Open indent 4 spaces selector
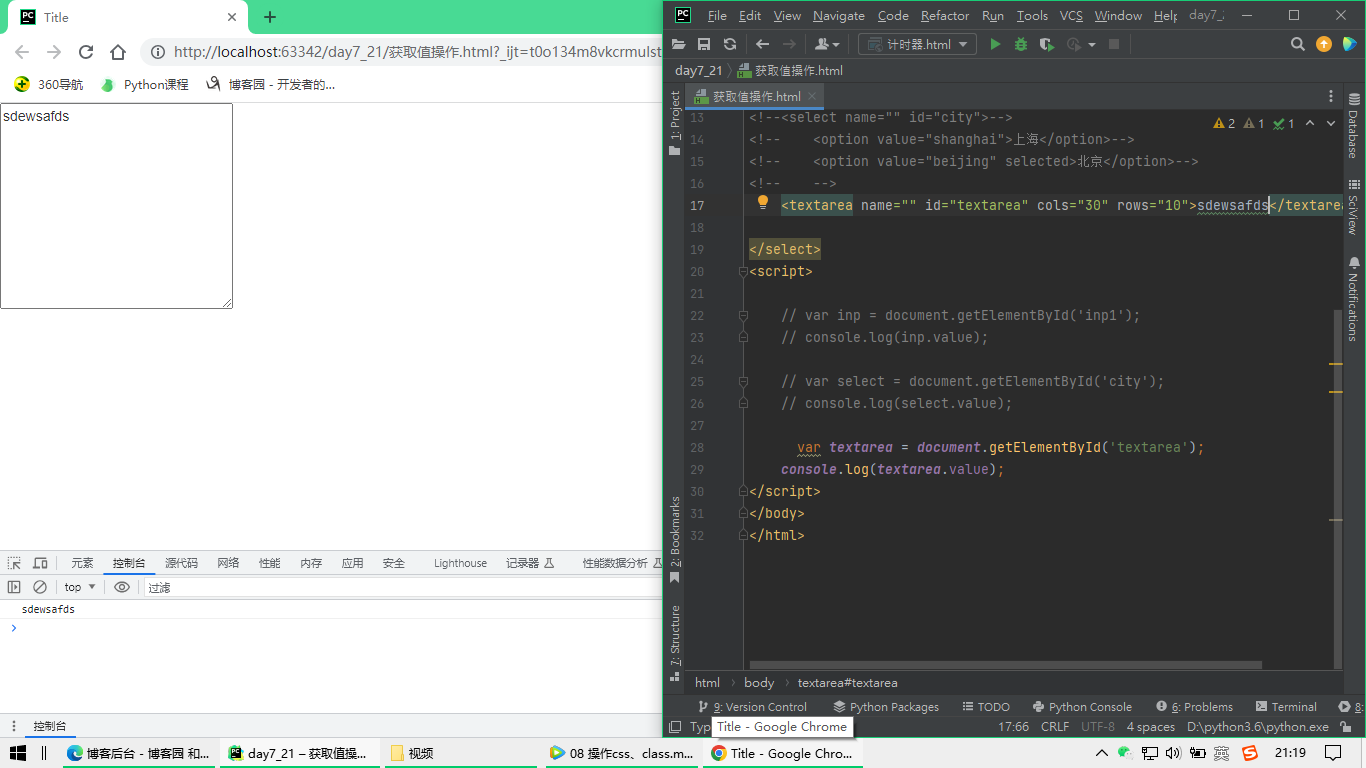Image resolution: width=1366 pixels, height=768 pixels. (x=1151, y=727)
